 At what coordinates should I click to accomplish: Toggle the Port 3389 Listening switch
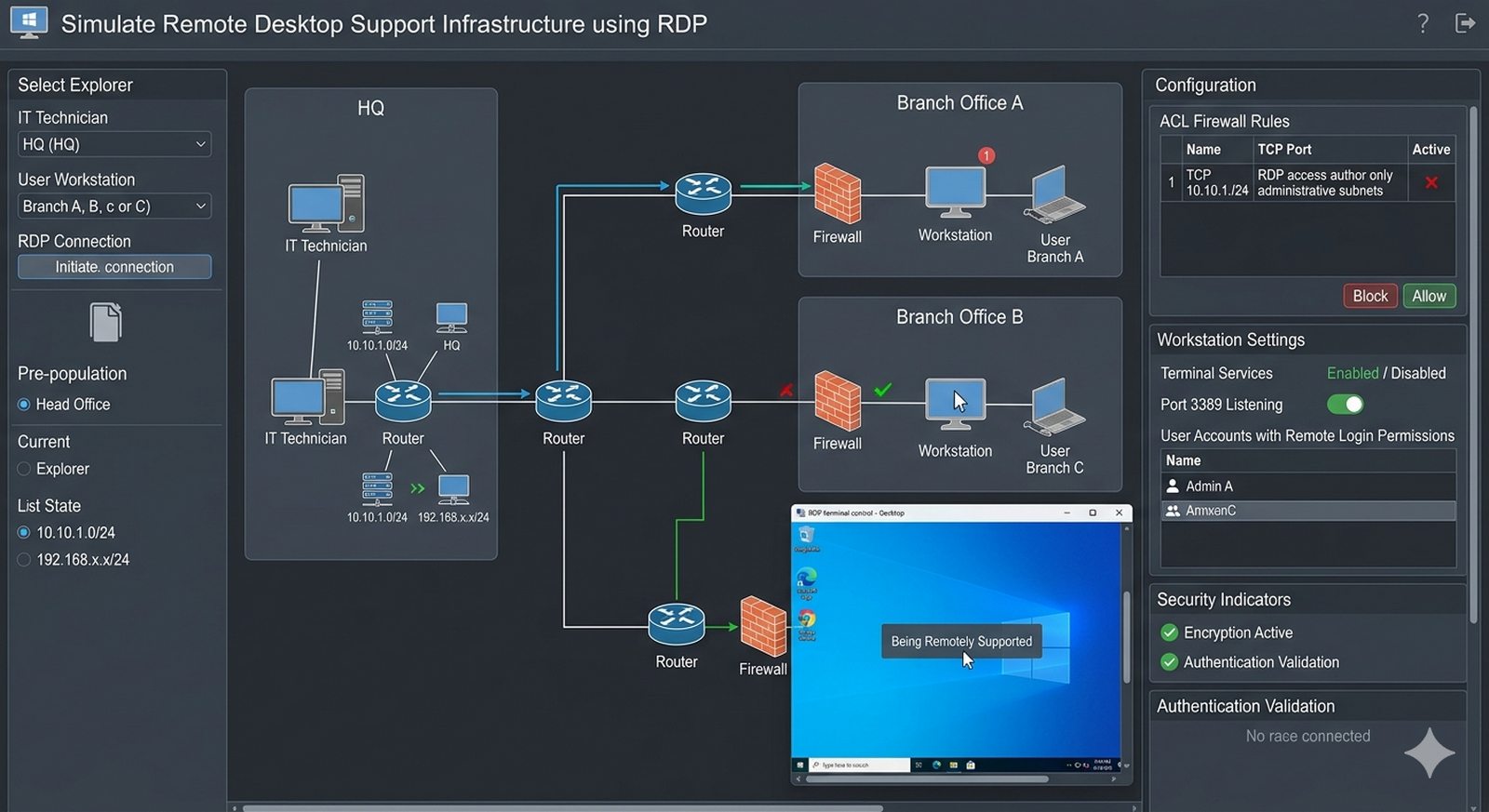click(x=1345, y=405)
